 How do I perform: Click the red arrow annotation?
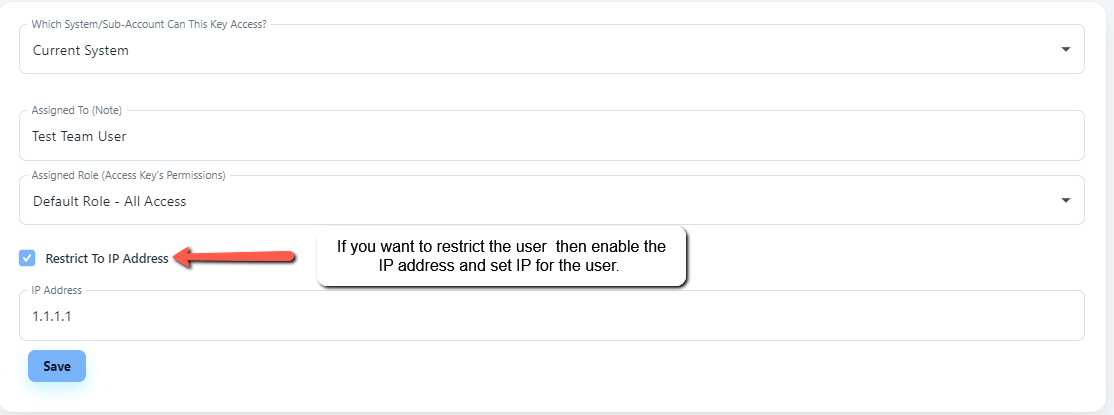[x=235, y=258]
